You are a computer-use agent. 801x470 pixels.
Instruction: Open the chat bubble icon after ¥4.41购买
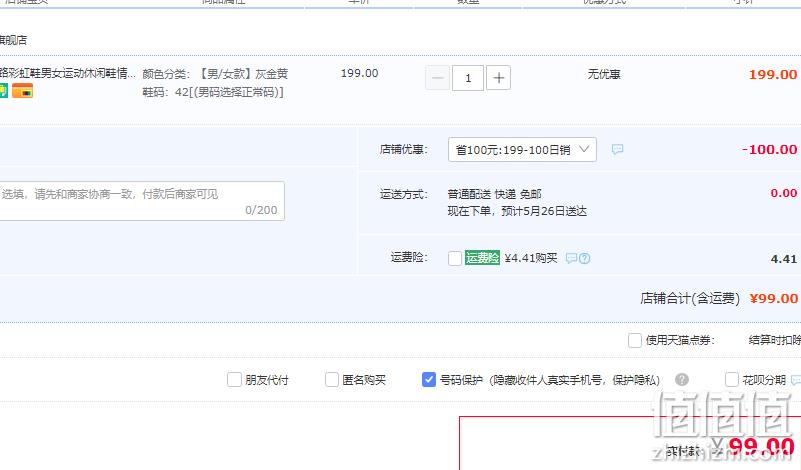tap(571, 258)
